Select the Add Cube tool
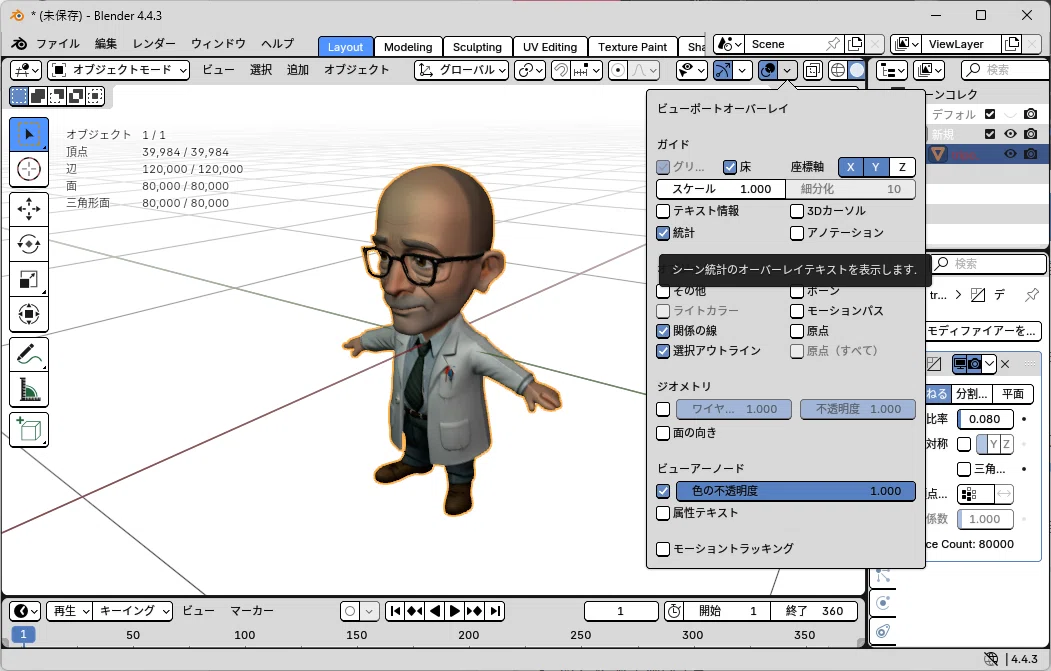This screenshot has width=1051, height=671. click(x=29, y=430)
